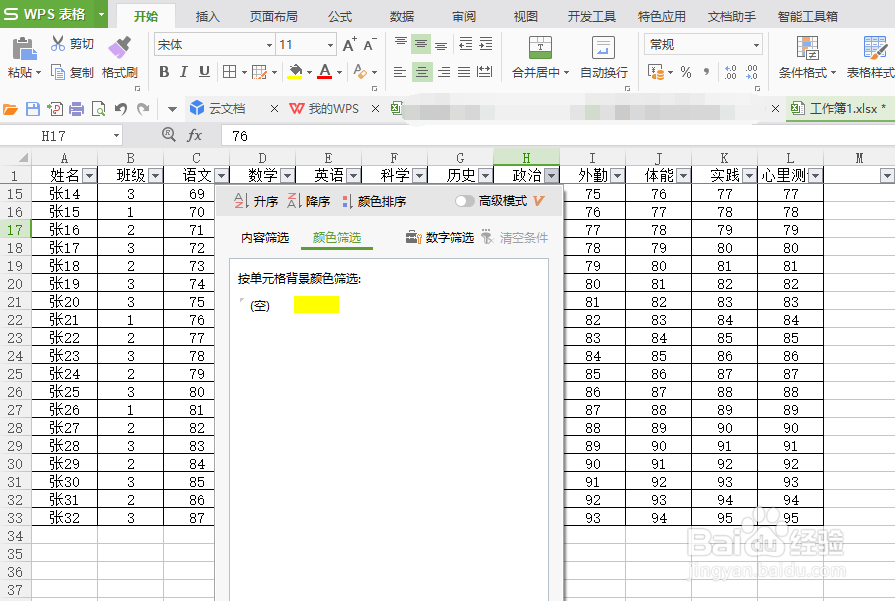
Task: Click the 数字筛选 button
Action: tap(440, 237)
